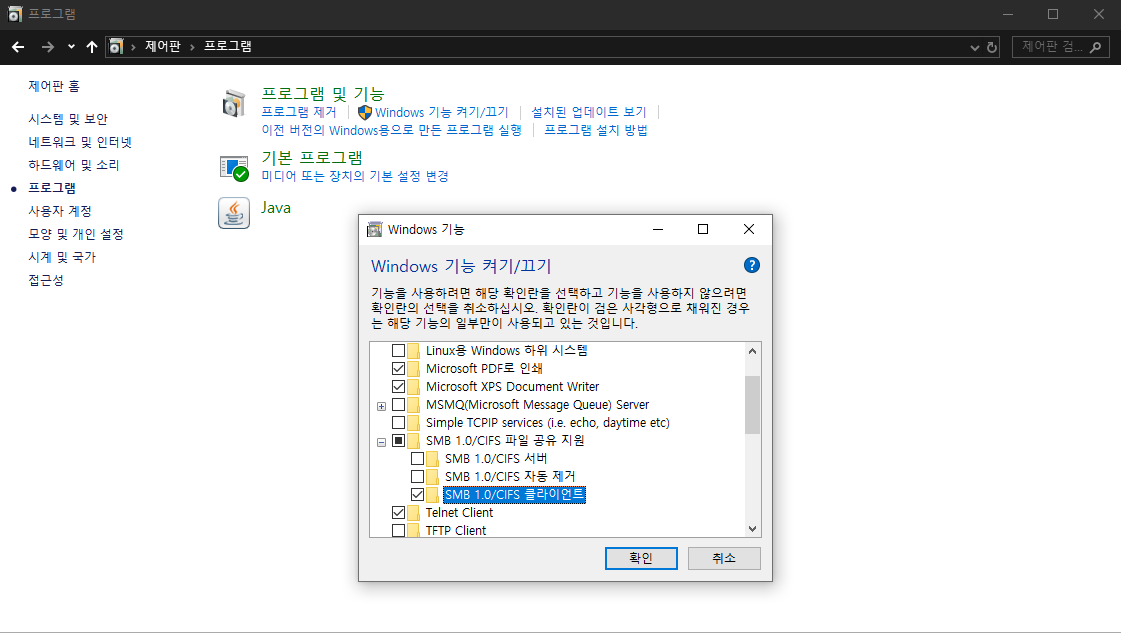Select 프로그램 in the sidebar
This screenshot has height=633, width=1121.
(51, 187)
